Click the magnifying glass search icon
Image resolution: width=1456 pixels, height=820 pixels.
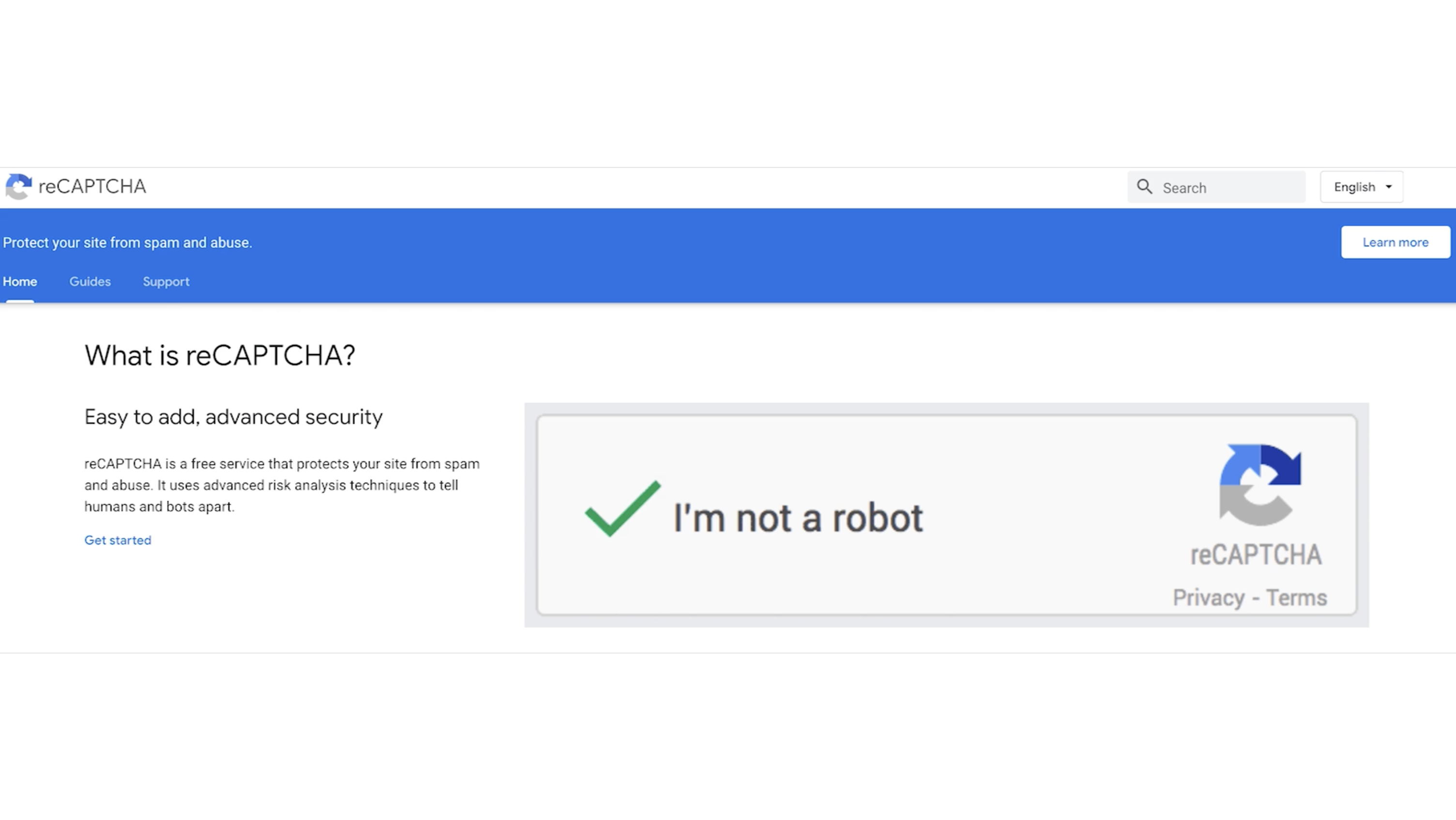(x=1145, y=187)
